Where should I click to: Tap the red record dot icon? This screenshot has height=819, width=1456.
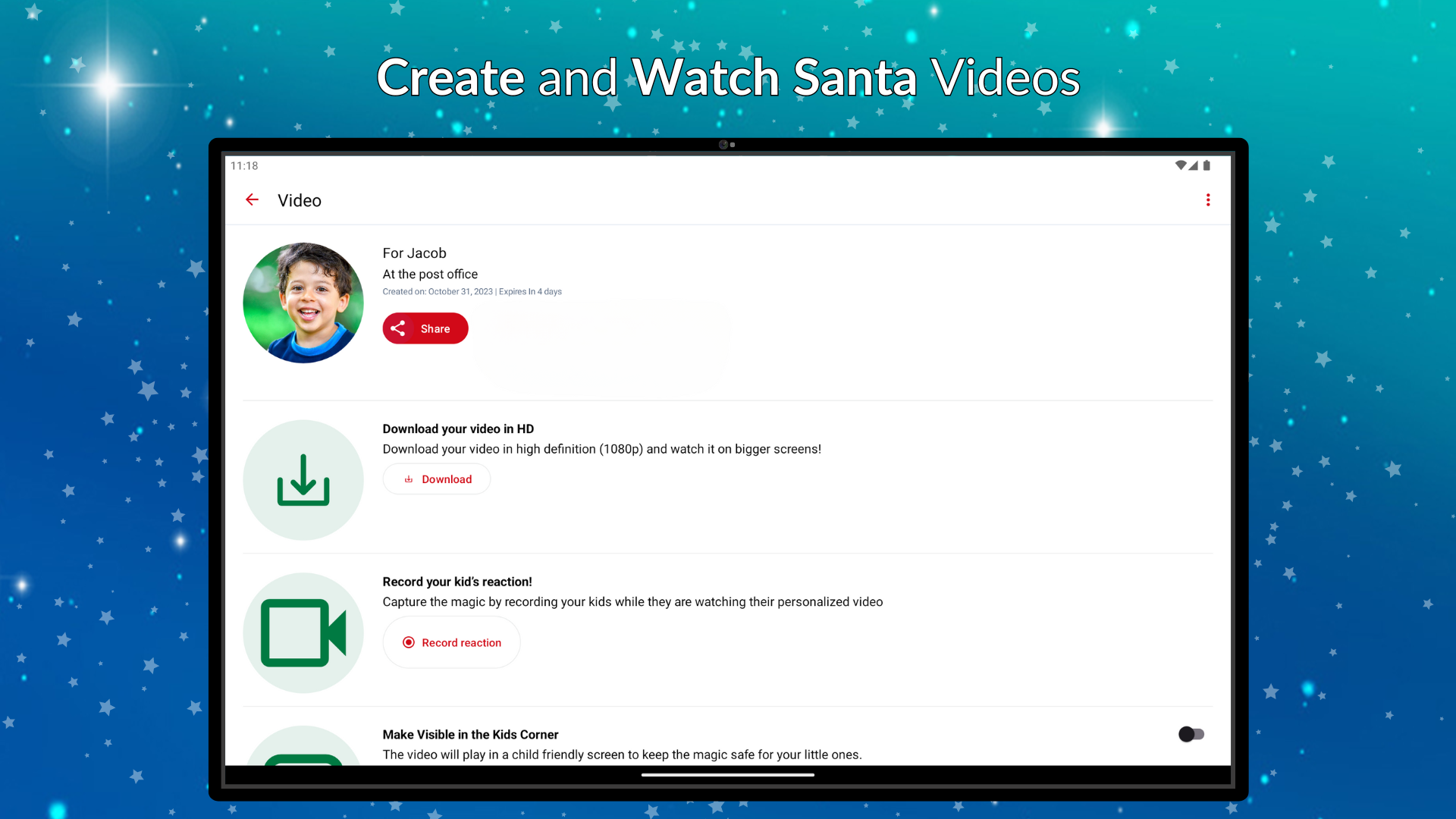coord(409,642)
